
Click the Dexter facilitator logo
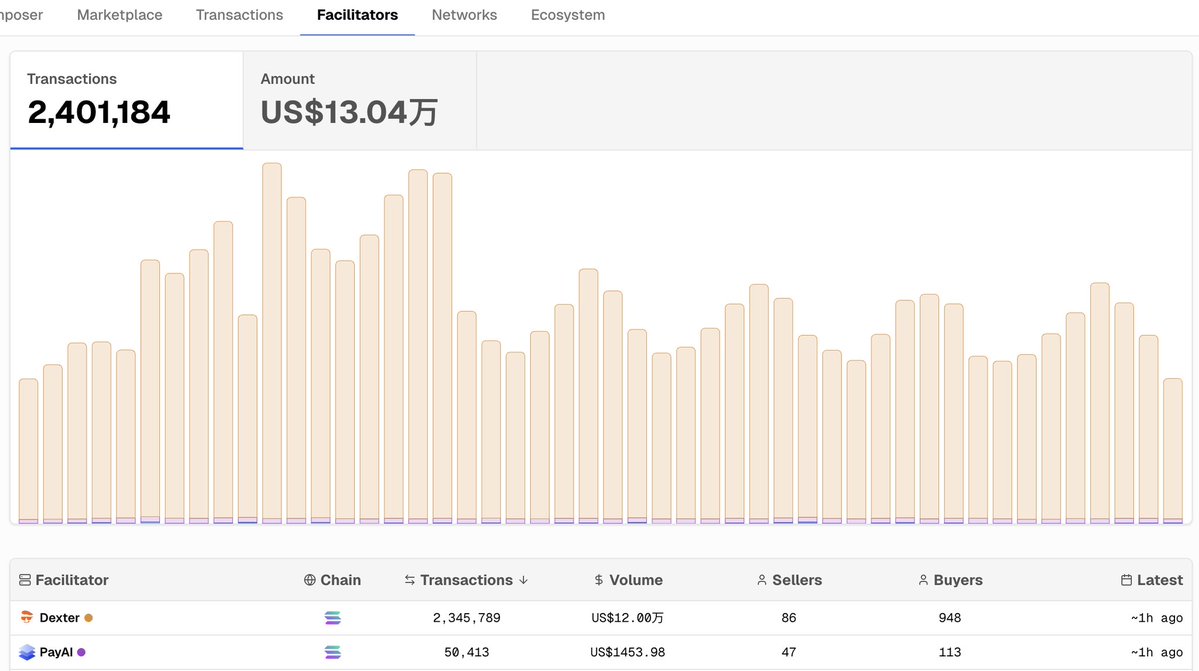(x=27, y=618)
